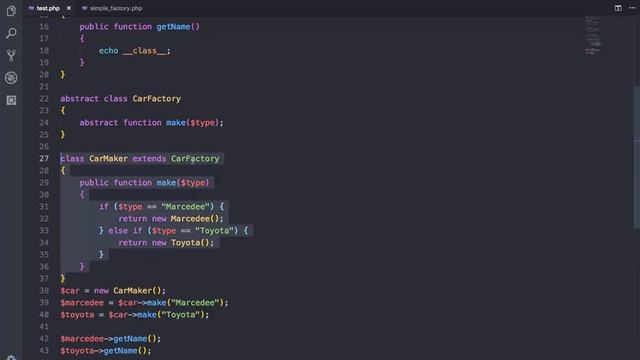
Task: Click 'CarMaker' on class line 27
Action: 108,158
